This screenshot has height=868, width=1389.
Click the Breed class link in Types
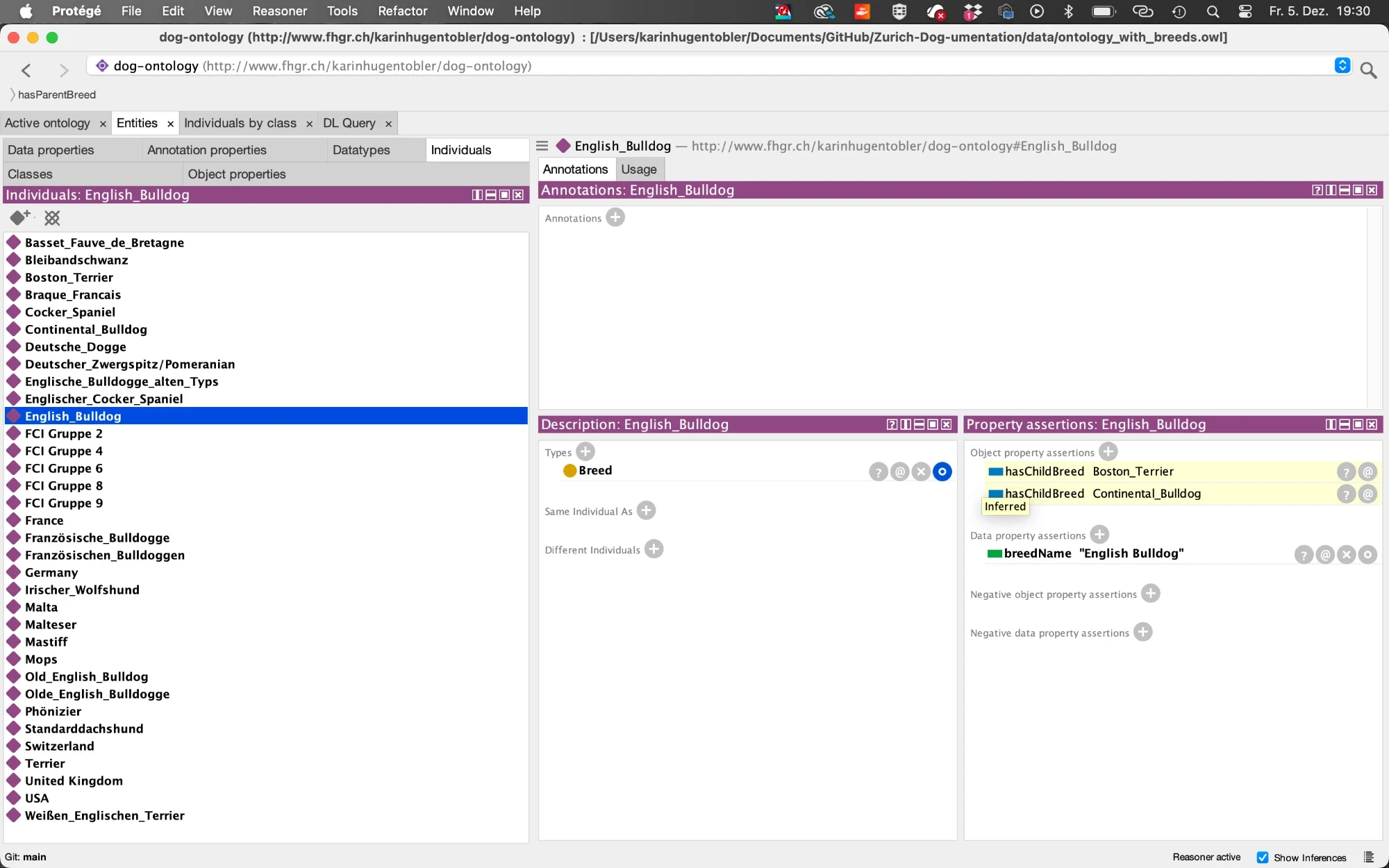595,471
